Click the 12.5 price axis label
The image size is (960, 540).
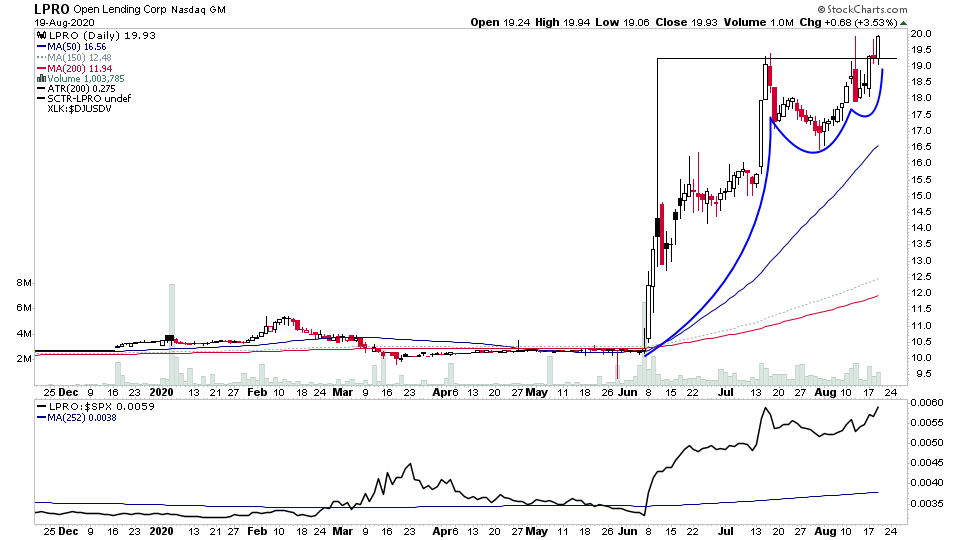[x=921, y=277]
